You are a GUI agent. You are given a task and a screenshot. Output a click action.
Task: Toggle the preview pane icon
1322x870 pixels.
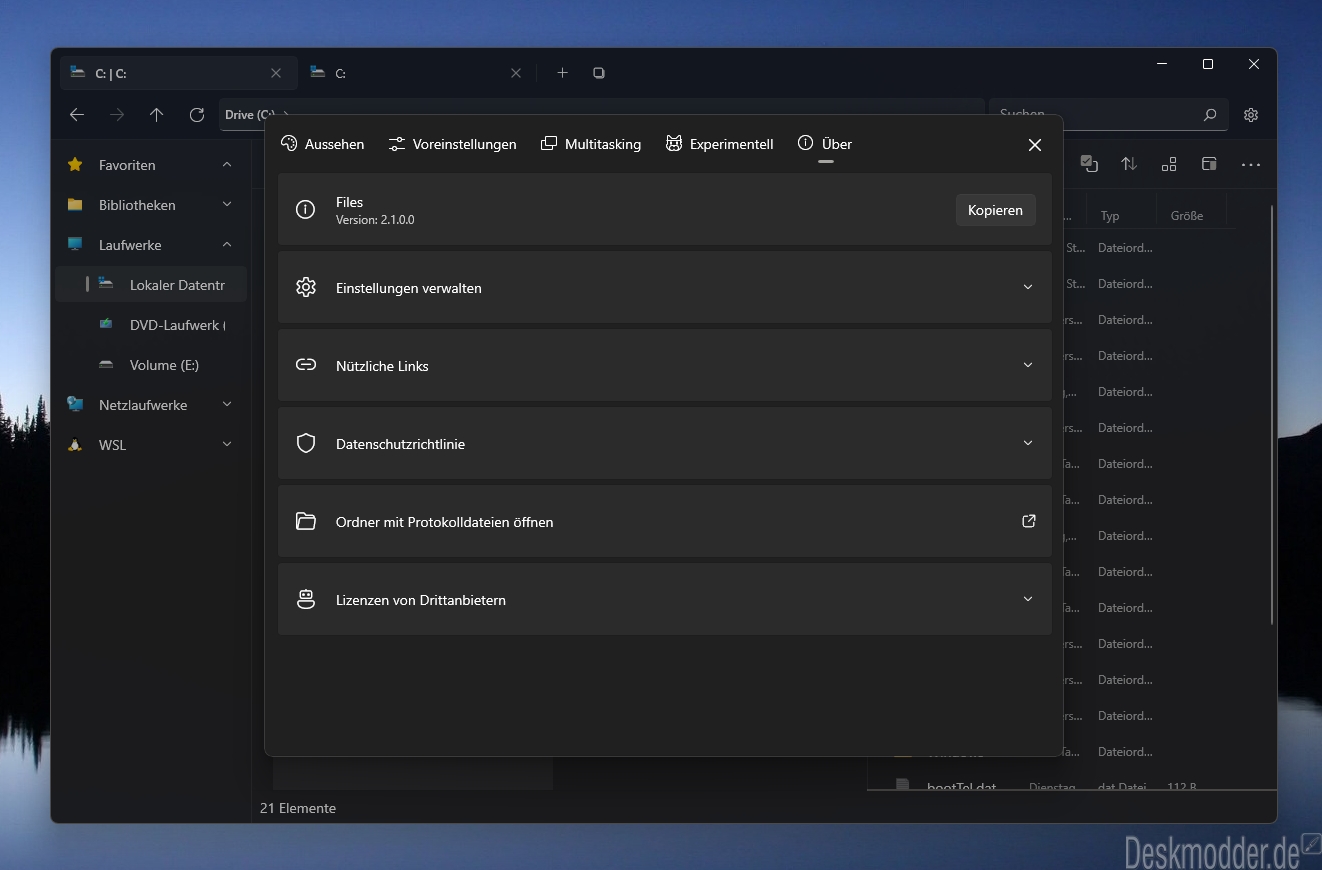(x=1209, y=164)
